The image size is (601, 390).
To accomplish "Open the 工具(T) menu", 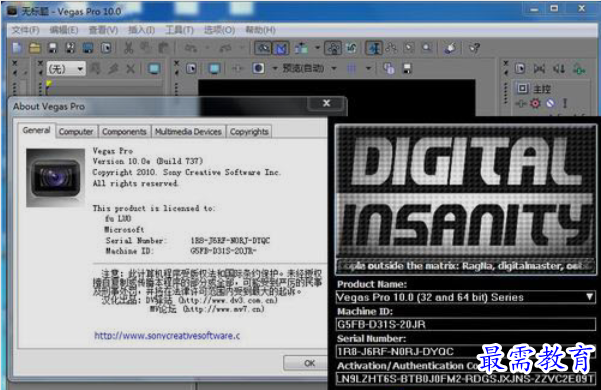I will coord(179,30).
